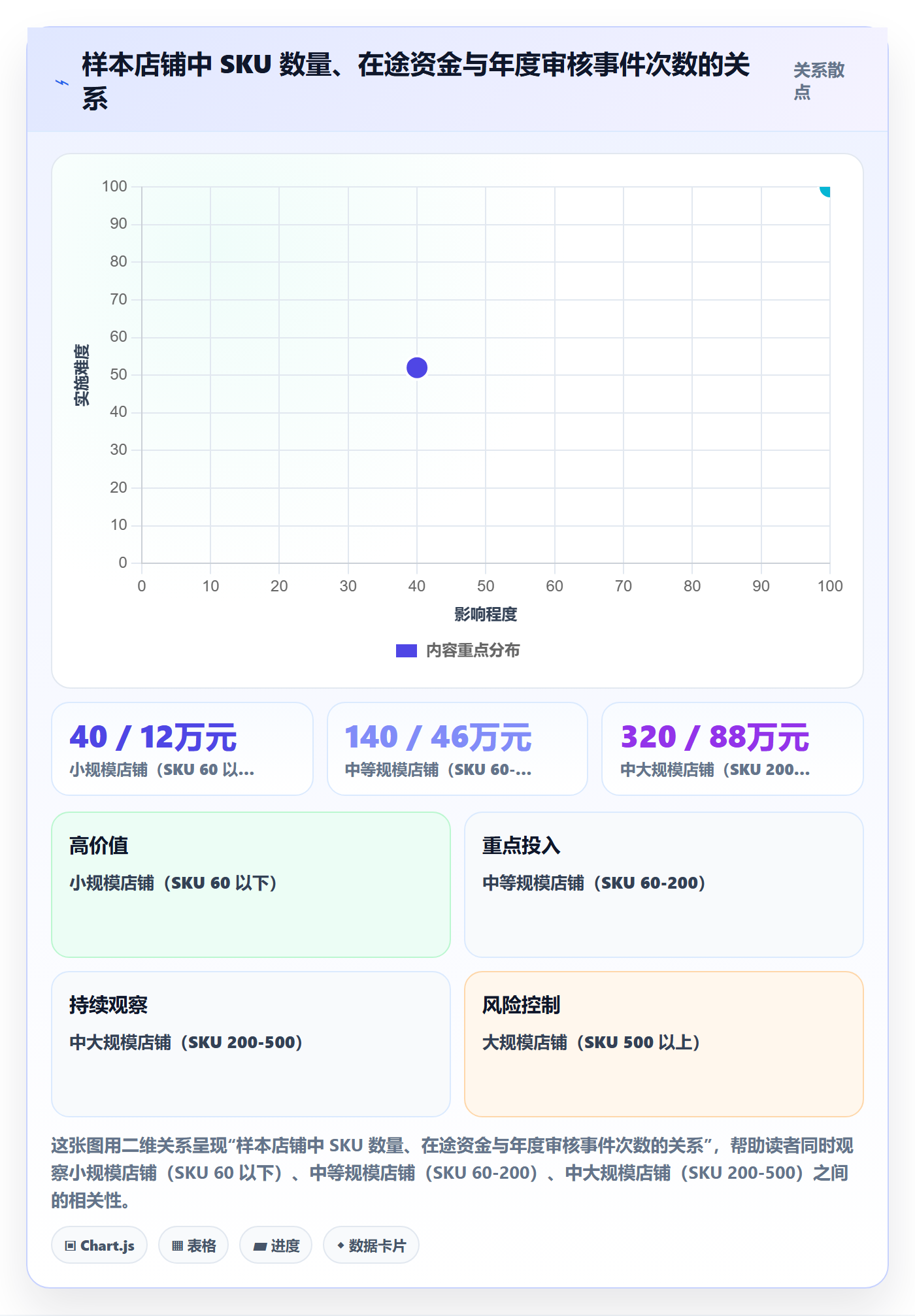The width and height of the screenshot is (915, 1316).
Task: Click the 进度 tag chip
Action: 276,1245
